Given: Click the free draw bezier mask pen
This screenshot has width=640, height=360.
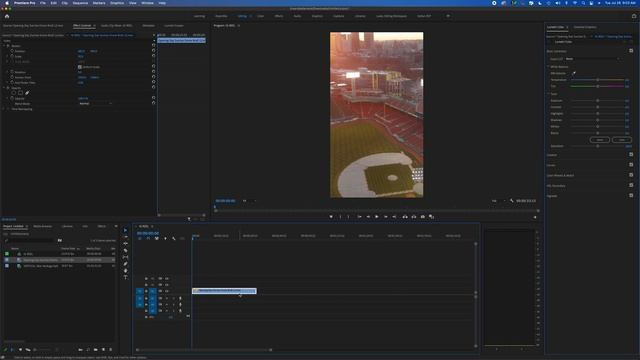Looking at the screenshot, I should pyautogui.click(x=27, y=93).
